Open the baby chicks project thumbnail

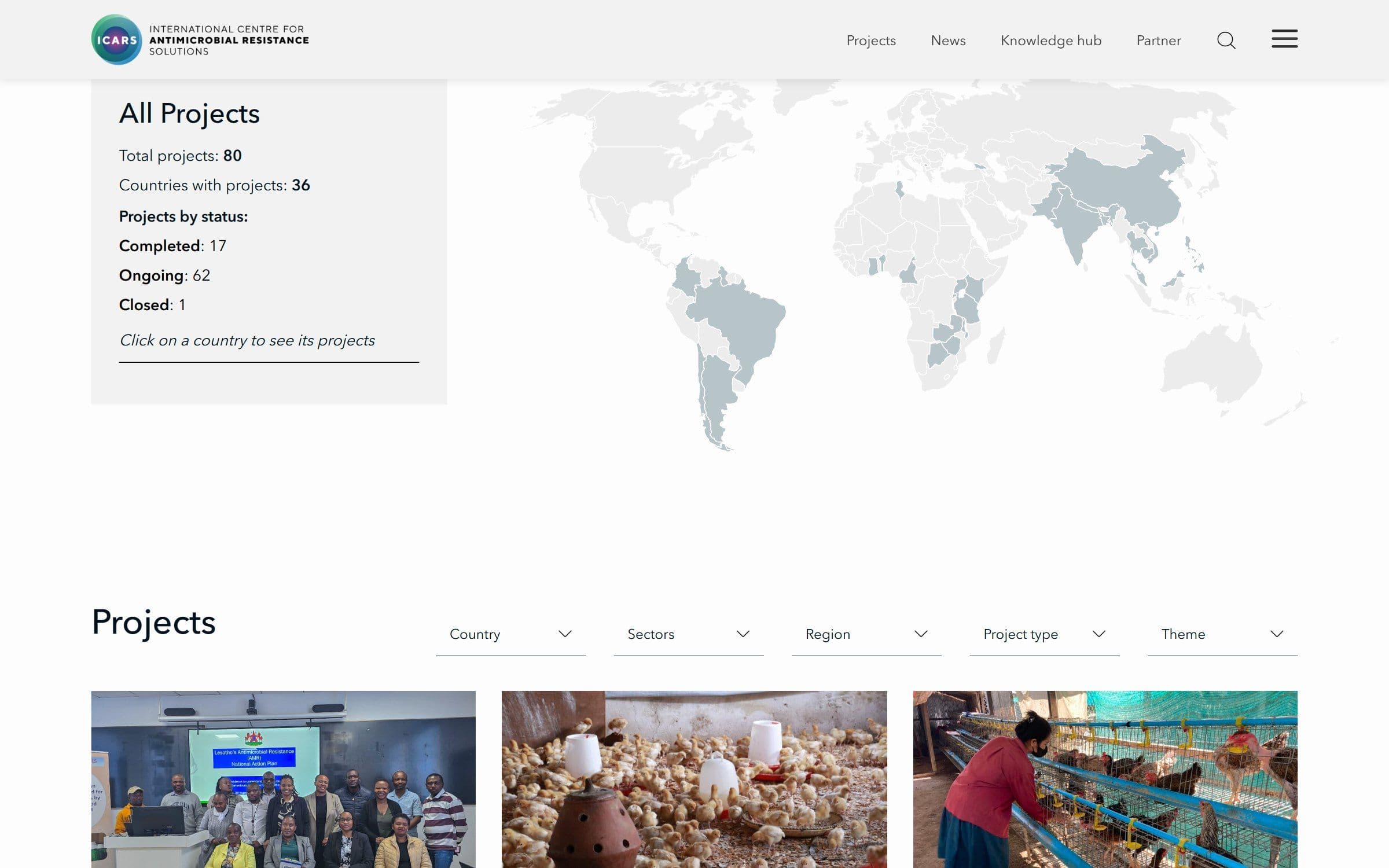pyautogui.click(x=694, y=779)
